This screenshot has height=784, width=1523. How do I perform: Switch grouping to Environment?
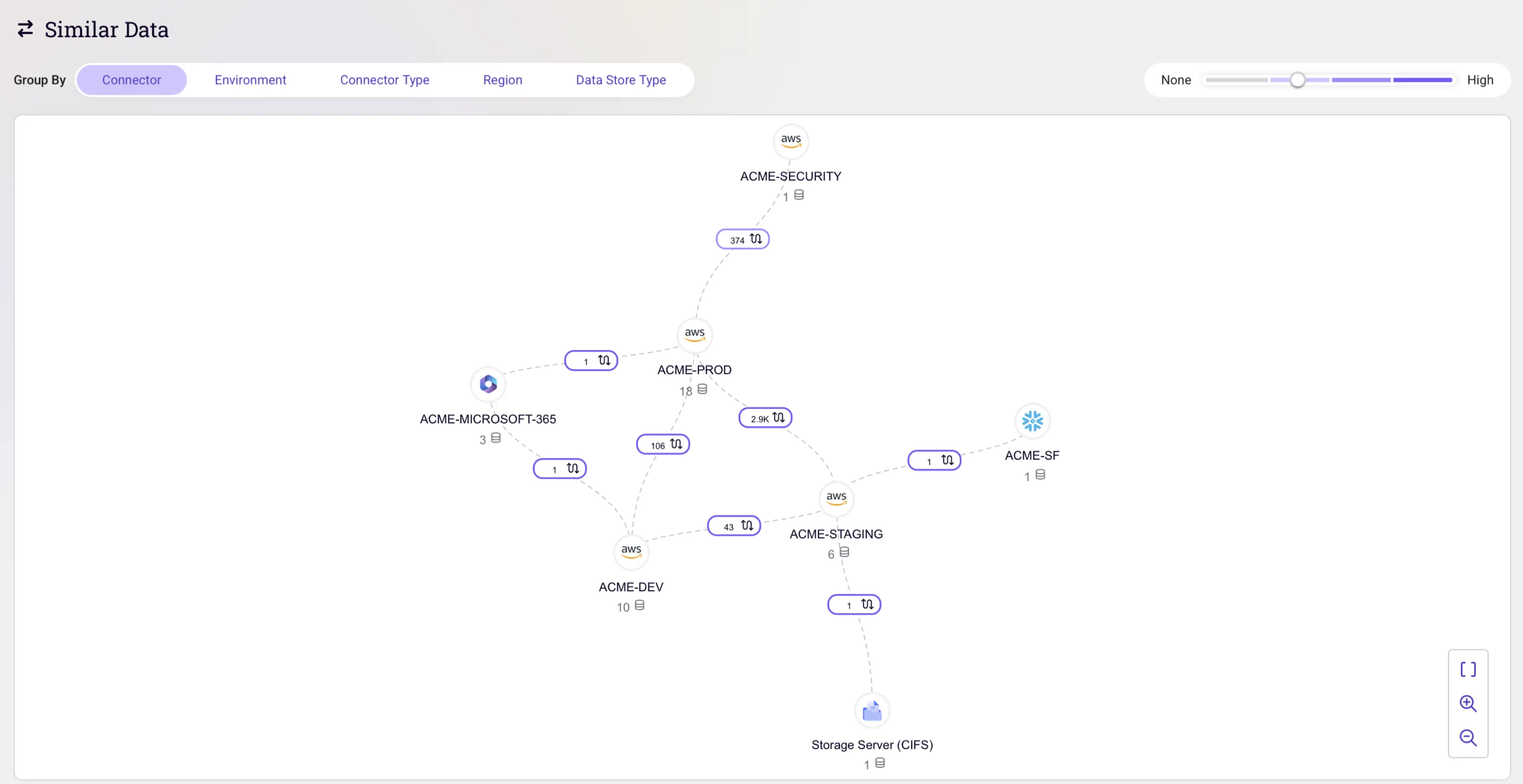pos(250,80)
